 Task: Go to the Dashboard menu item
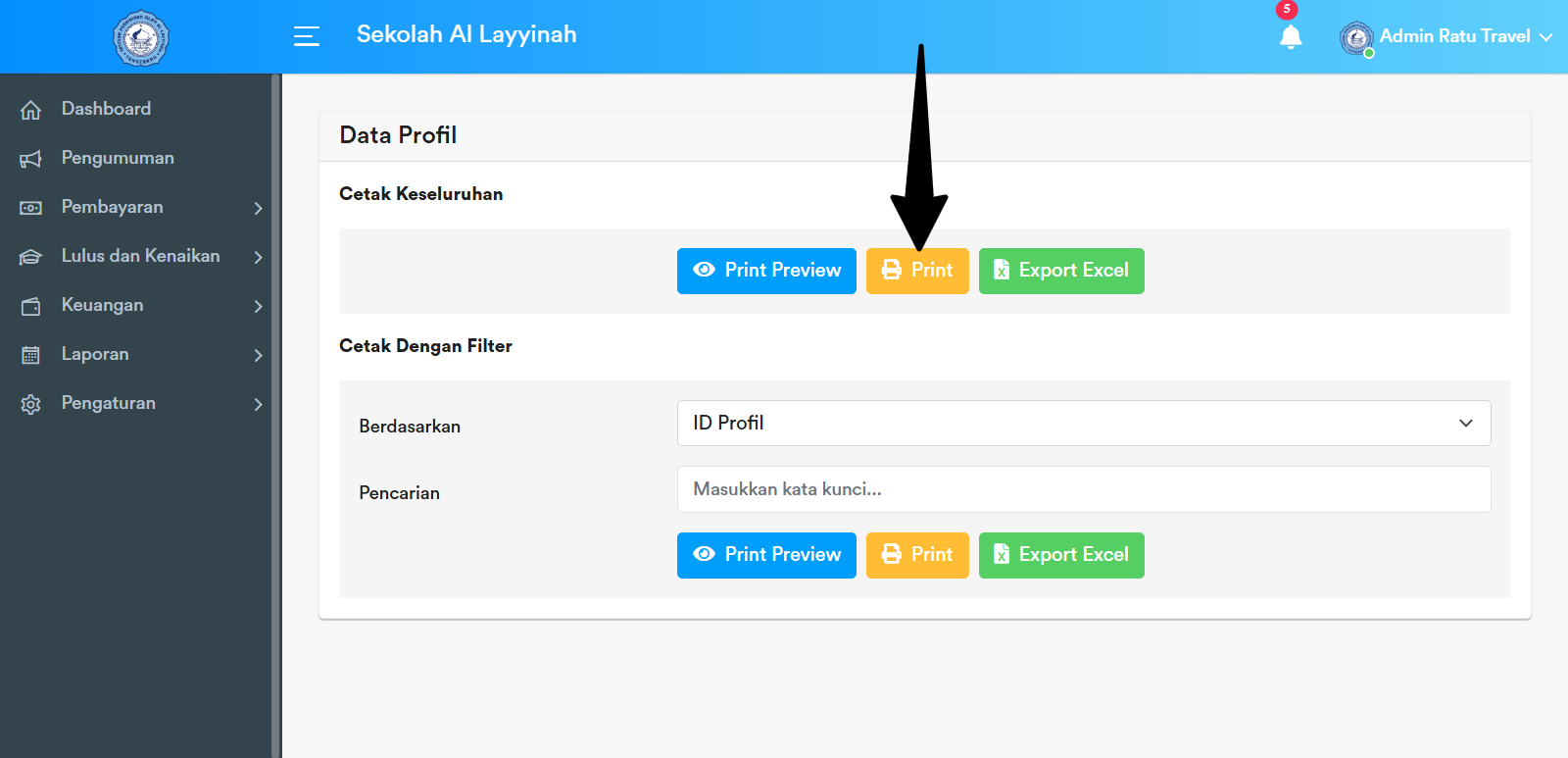[x=106, y=109]
